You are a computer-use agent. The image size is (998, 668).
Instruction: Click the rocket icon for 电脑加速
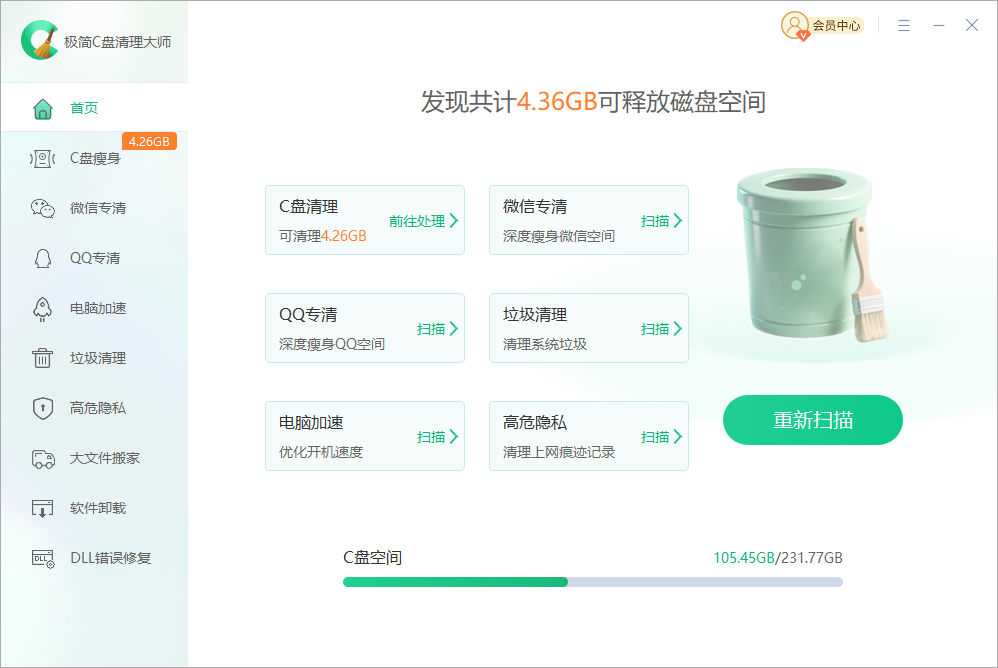click(x=43, y=309)
